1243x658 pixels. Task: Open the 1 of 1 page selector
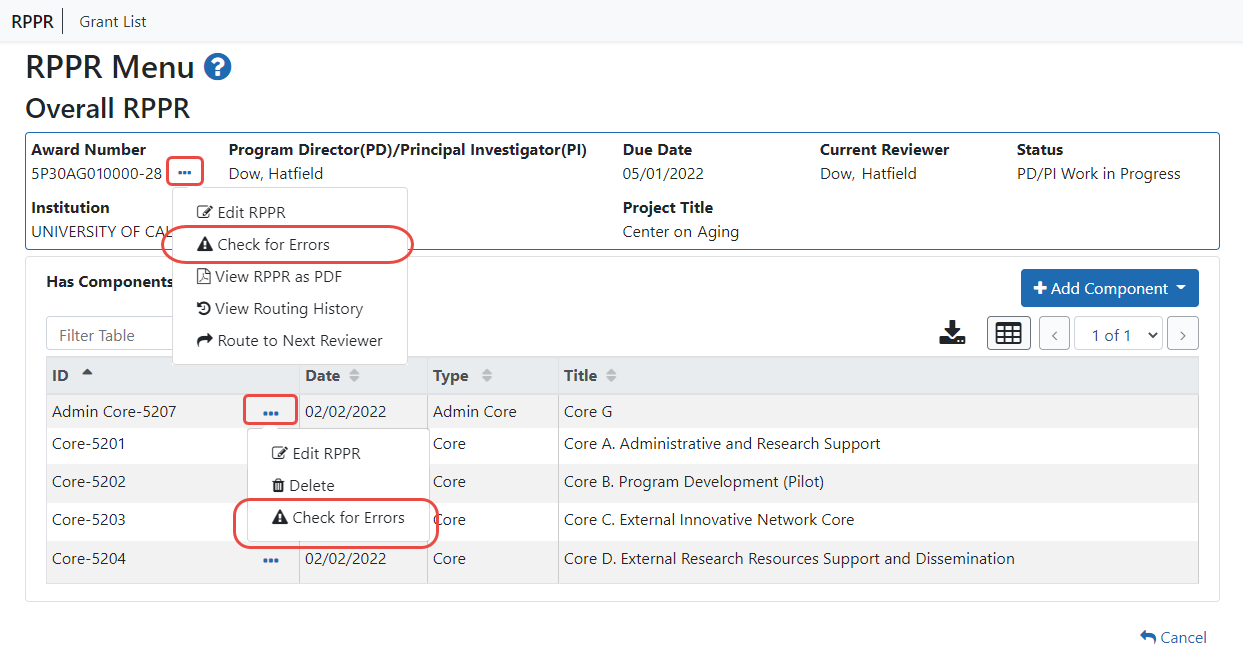pyautogui.click(x=1118, y=335)
